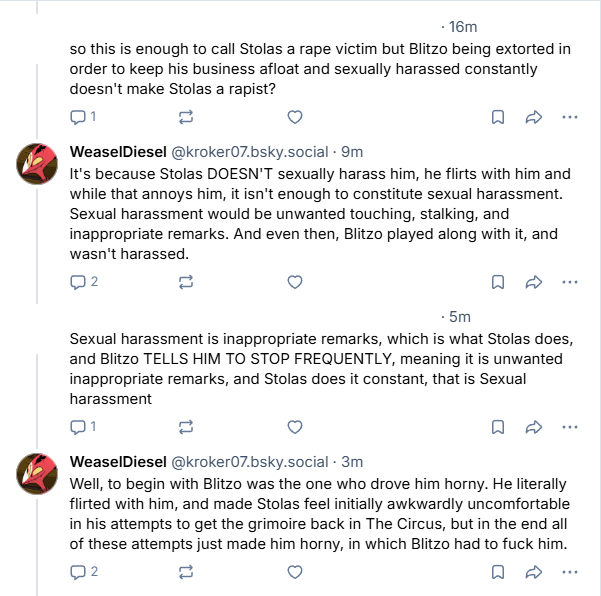Image resolution: width=601 pixels, height=596 pixels.
Task: Repost the 16m-old post
Action: (x=185, y=117)
